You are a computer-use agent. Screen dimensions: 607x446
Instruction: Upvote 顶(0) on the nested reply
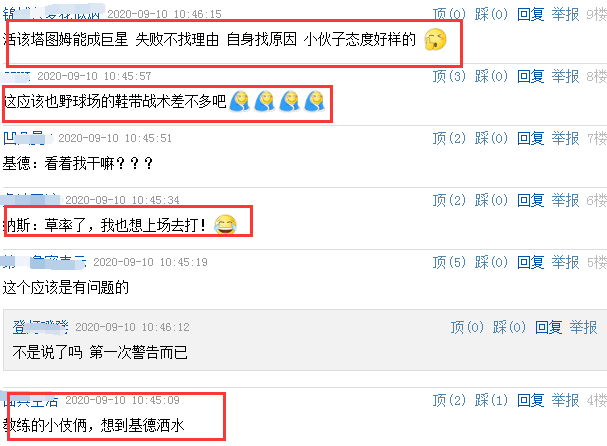467,328
